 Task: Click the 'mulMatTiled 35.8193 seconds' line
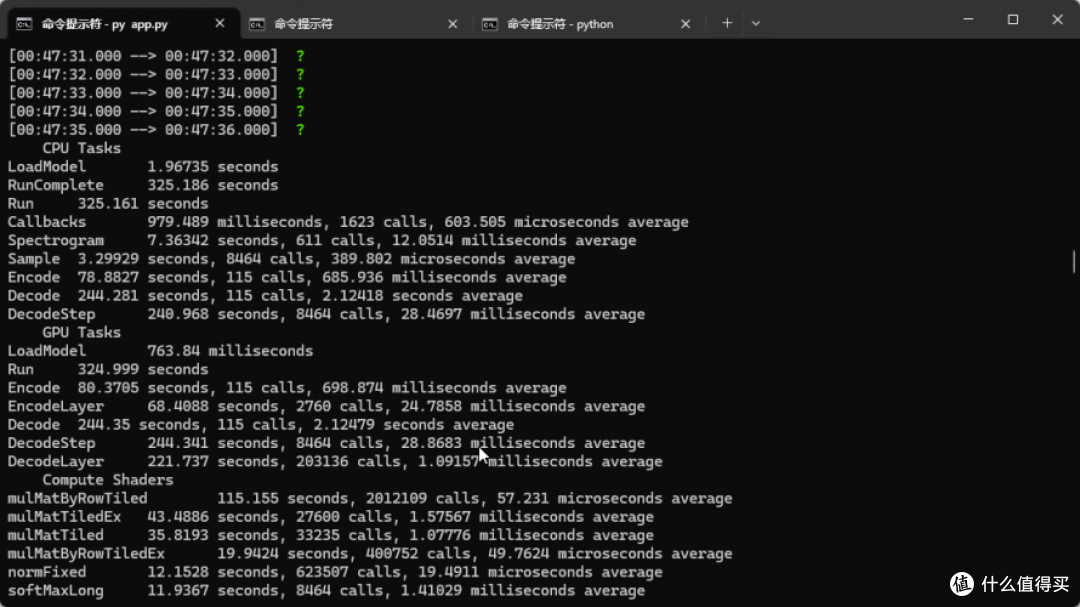[x=331, y=535]
